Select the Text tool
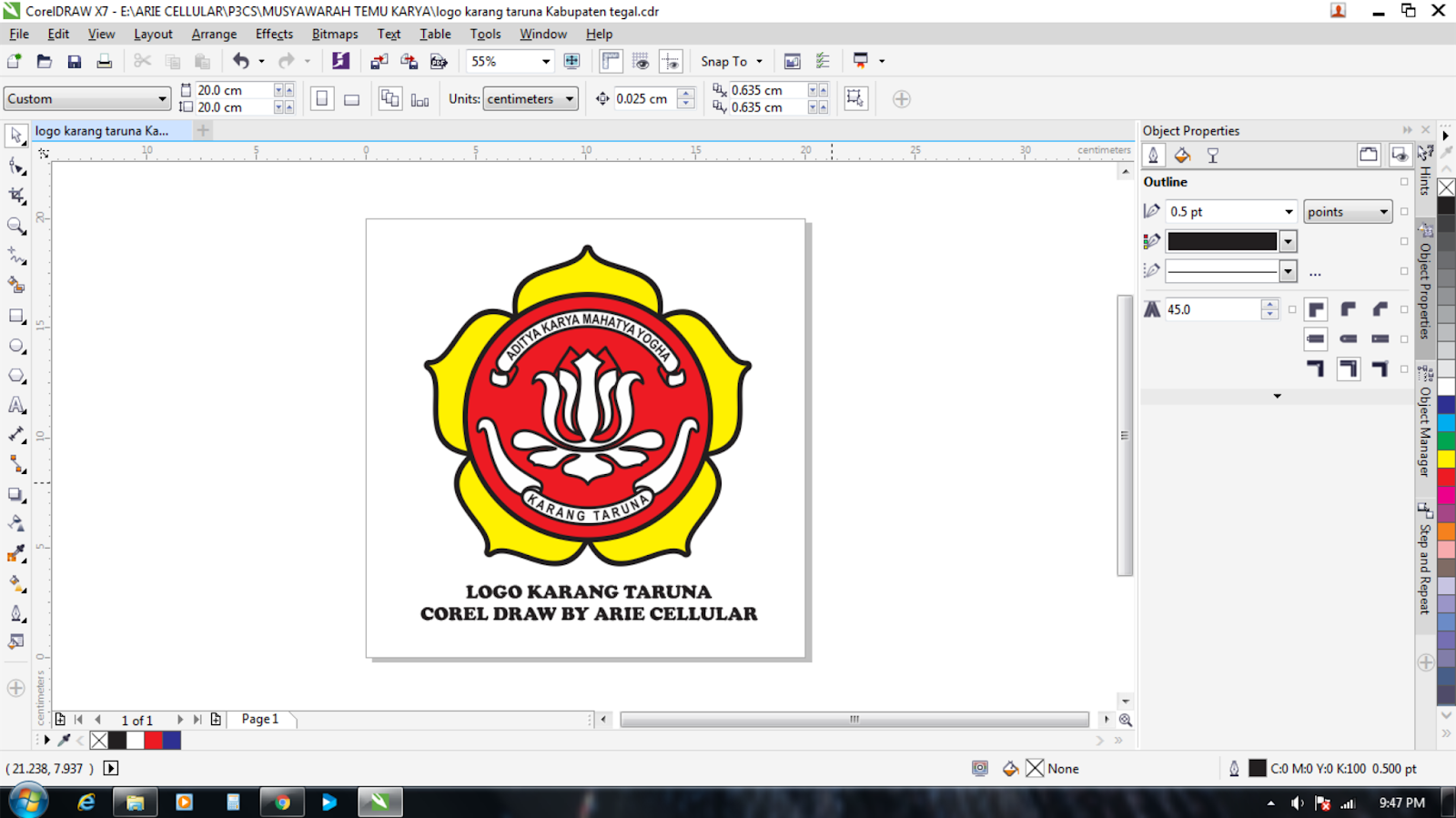 pos(16,406)
